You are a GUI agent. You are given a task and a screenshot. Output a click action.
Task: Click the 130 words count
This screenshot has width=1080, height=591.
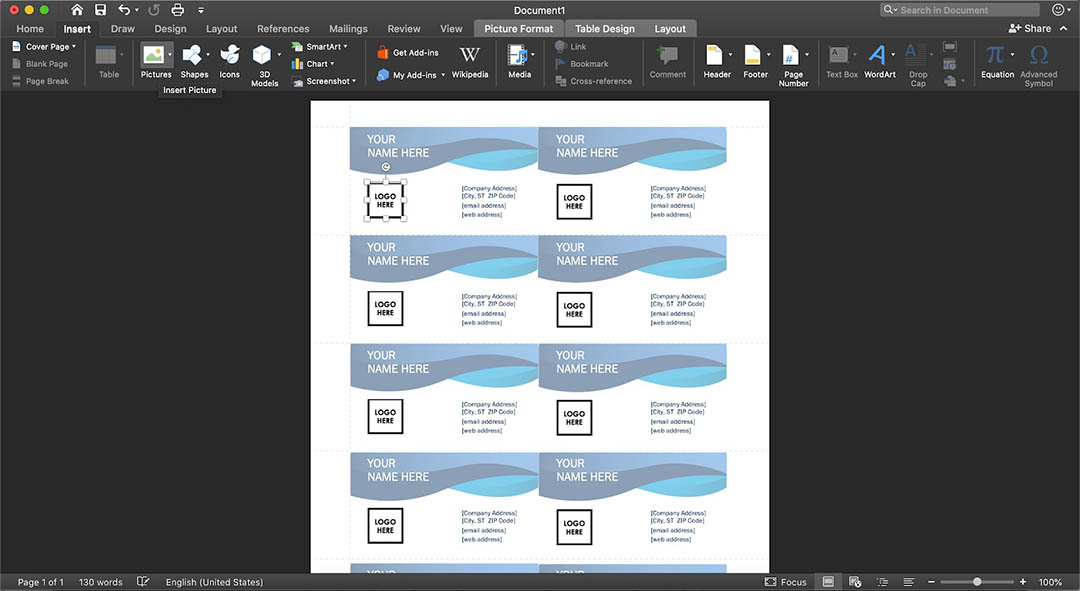101,582
